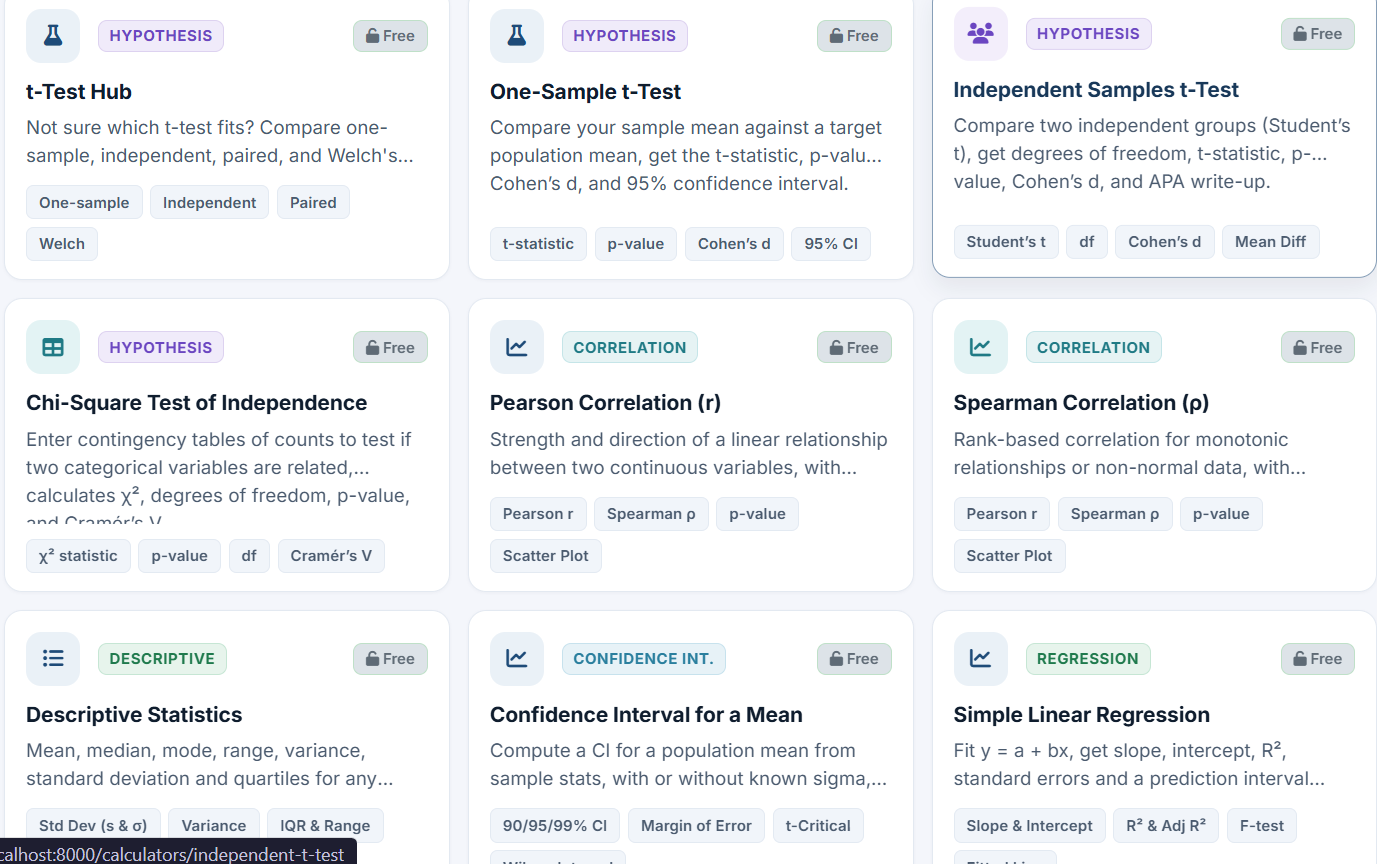Open the Pearson Correlation (r) calculator
The image size is (1377, 864).
605,403
